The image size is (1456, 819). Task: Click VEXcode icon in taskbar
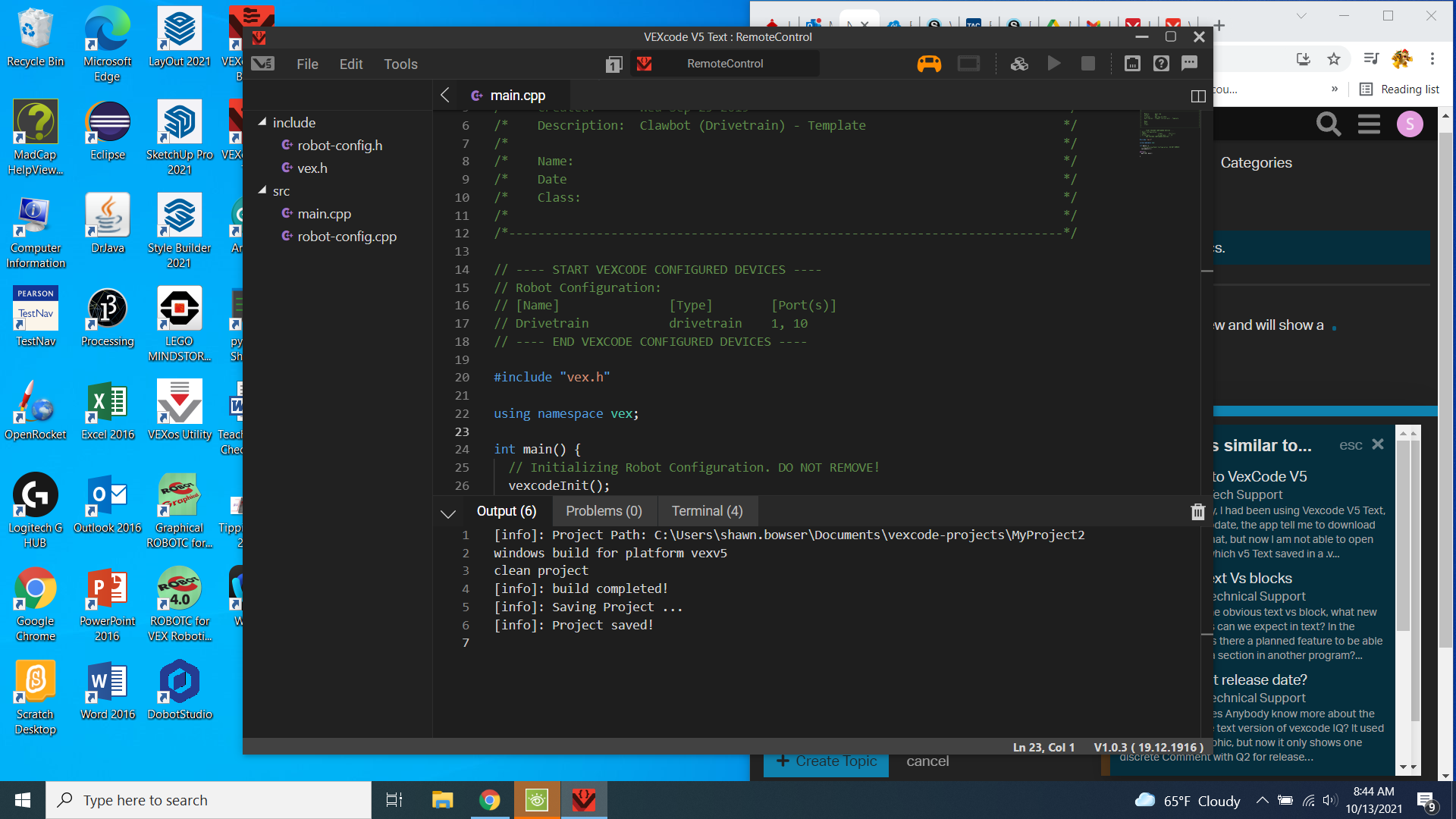tap(584, 800)
